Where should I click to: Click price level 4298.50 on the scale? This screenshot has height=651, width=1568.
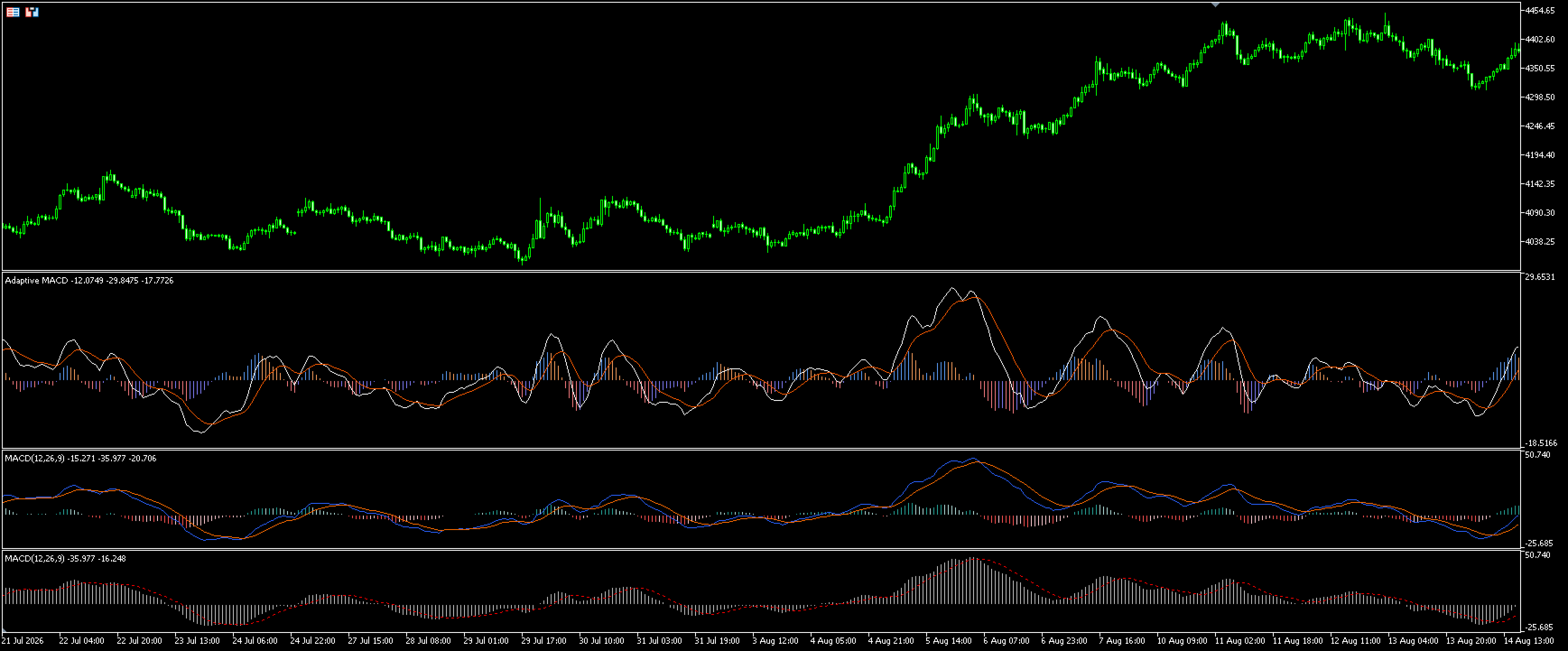click(x=1540, y=98)
